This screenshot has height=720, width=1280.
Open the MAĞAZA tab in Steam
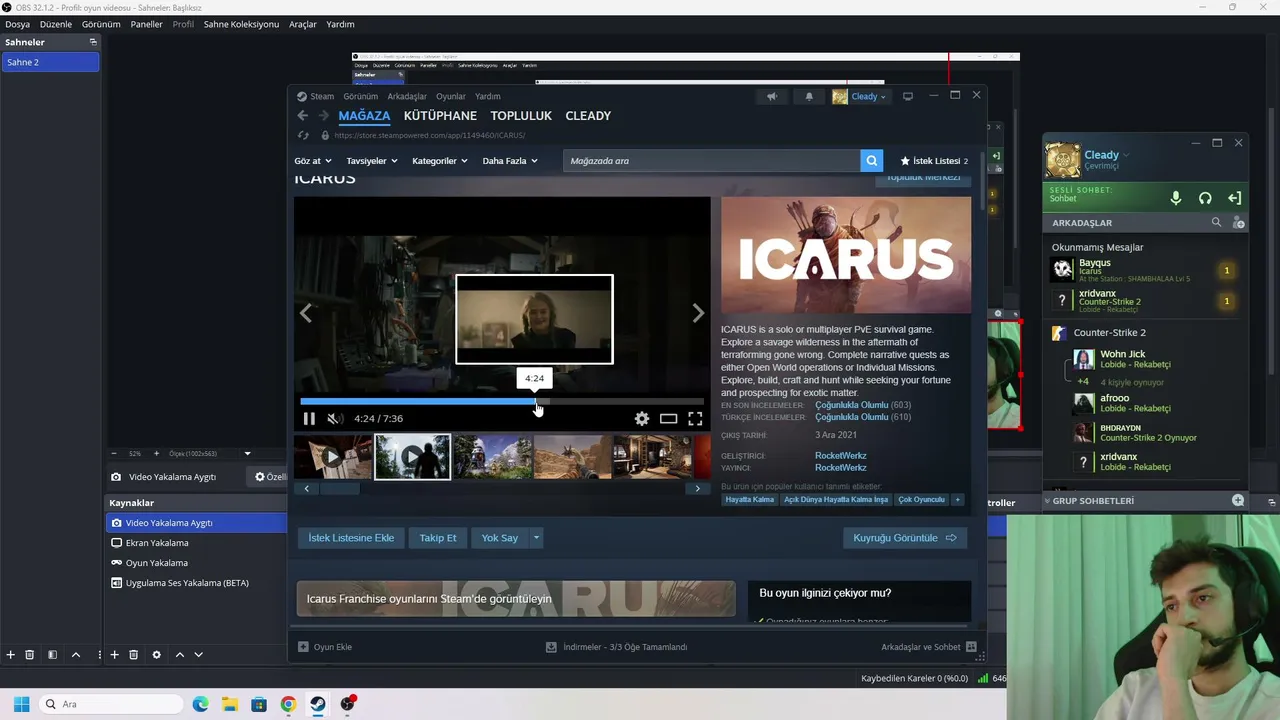(x=364, y=116)
